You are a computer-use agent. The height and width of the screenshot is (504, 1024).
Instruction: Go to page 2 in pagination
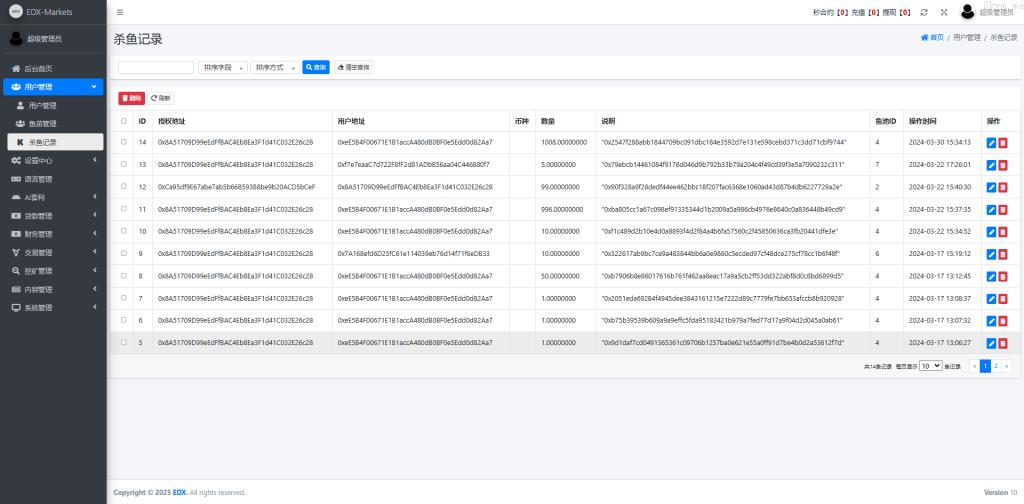[x=996, y=367]
